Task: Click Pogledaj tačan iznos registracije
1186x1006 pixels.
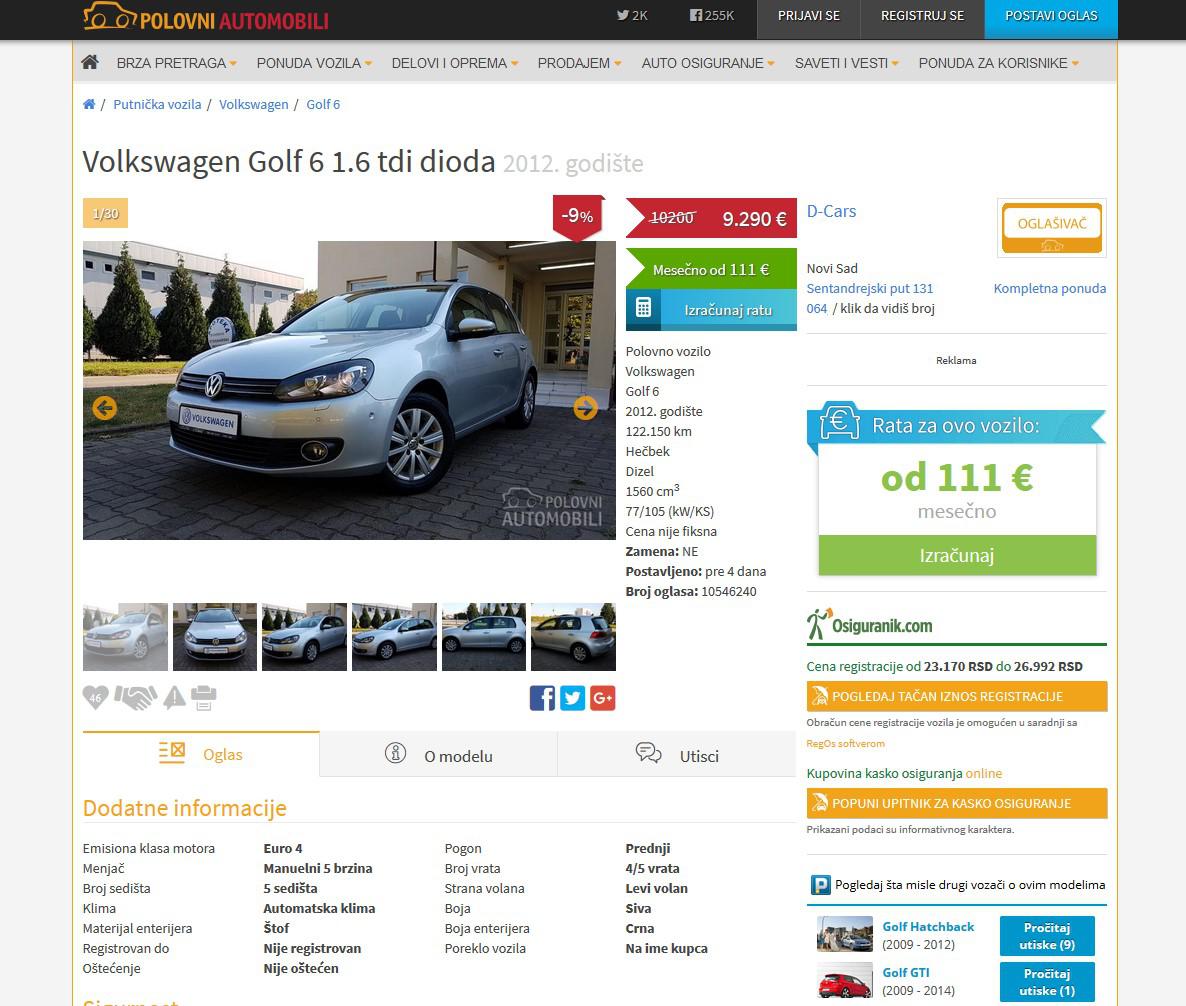Action: (957, 696)
